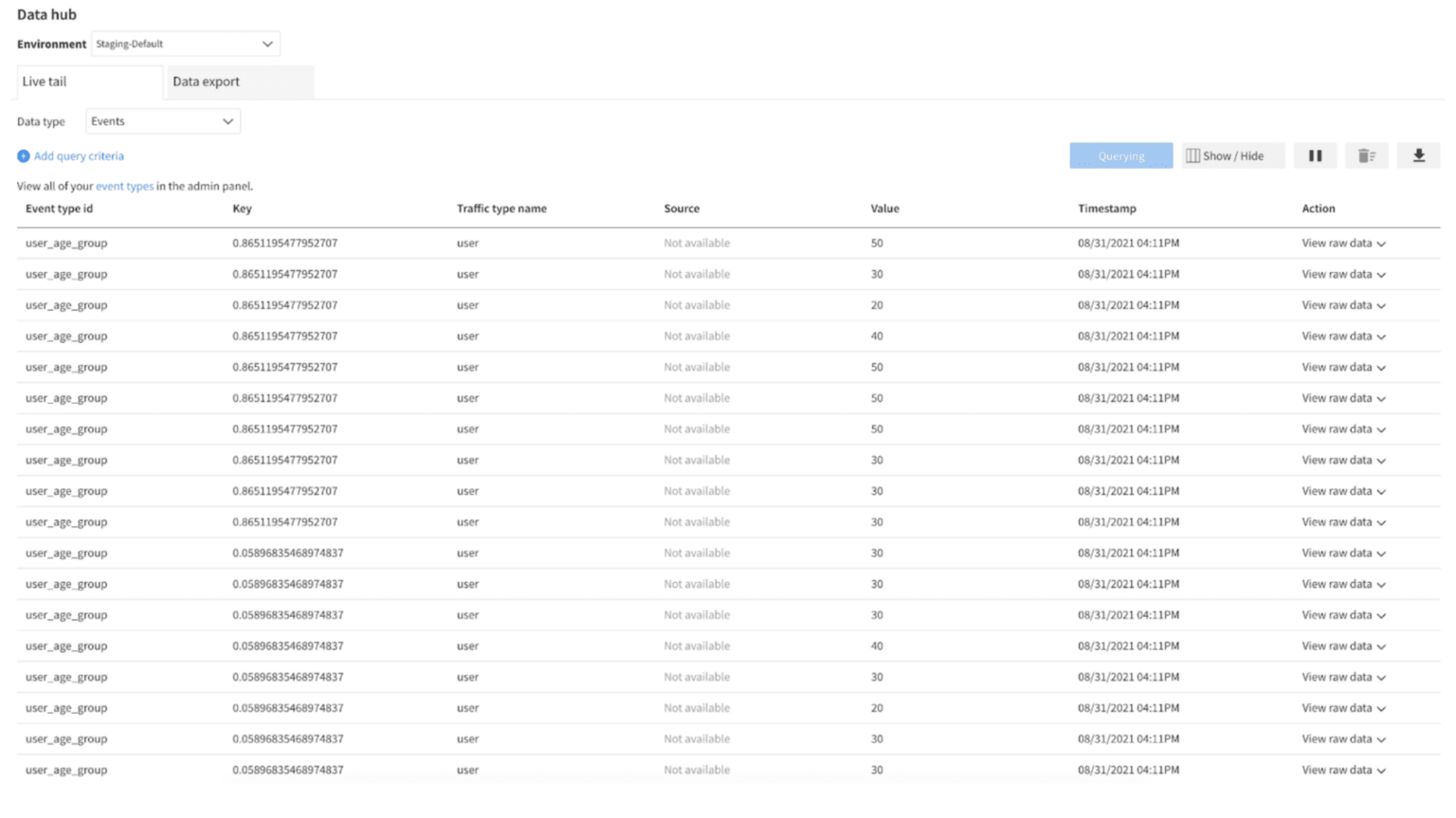Screen dimensions: 1456x818
Task: Click the Data hub page title
Action: click(46, 14)
